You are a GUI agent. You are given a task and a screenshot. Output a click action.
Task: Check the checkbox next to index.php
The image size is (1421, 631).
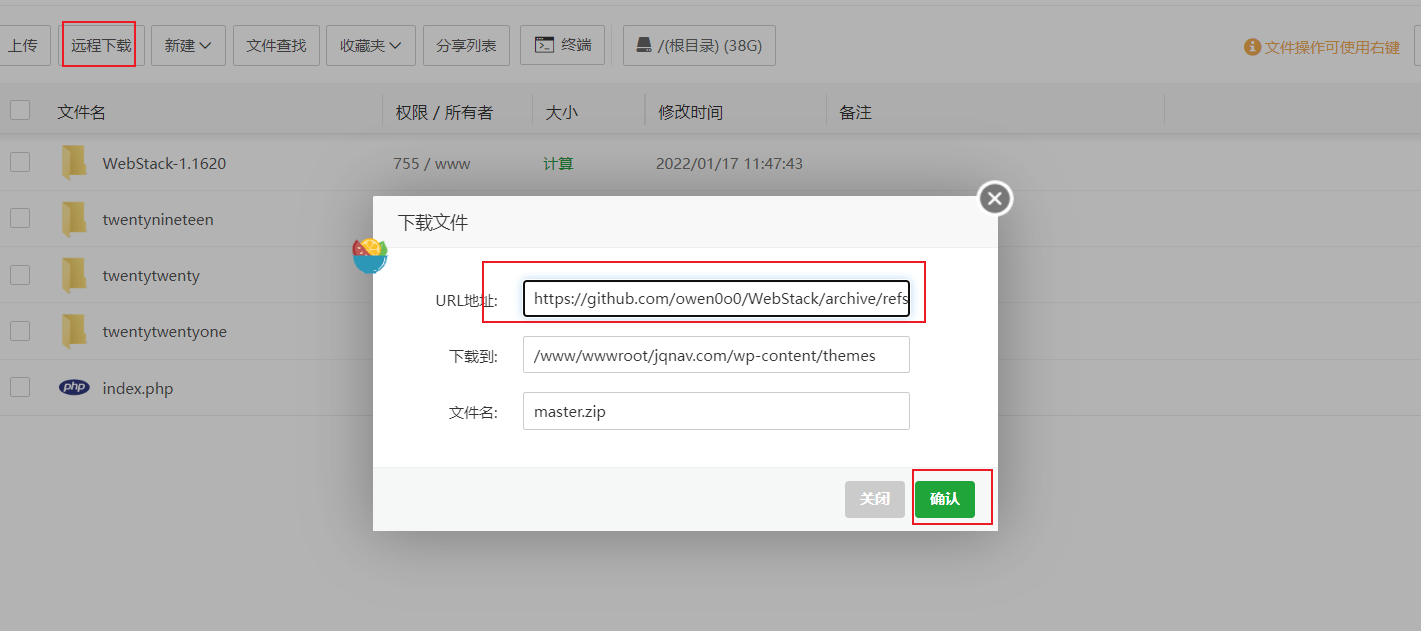20,387
